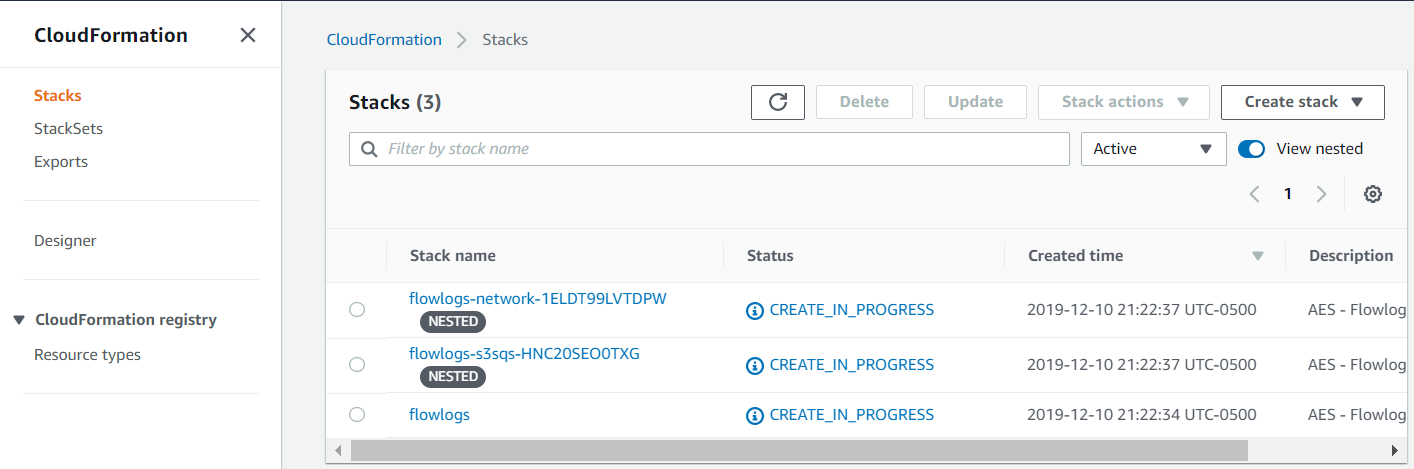The image size is (1414, 469).
Task: Click the Stacks breadcrumb item
Action: pos(505,40)
